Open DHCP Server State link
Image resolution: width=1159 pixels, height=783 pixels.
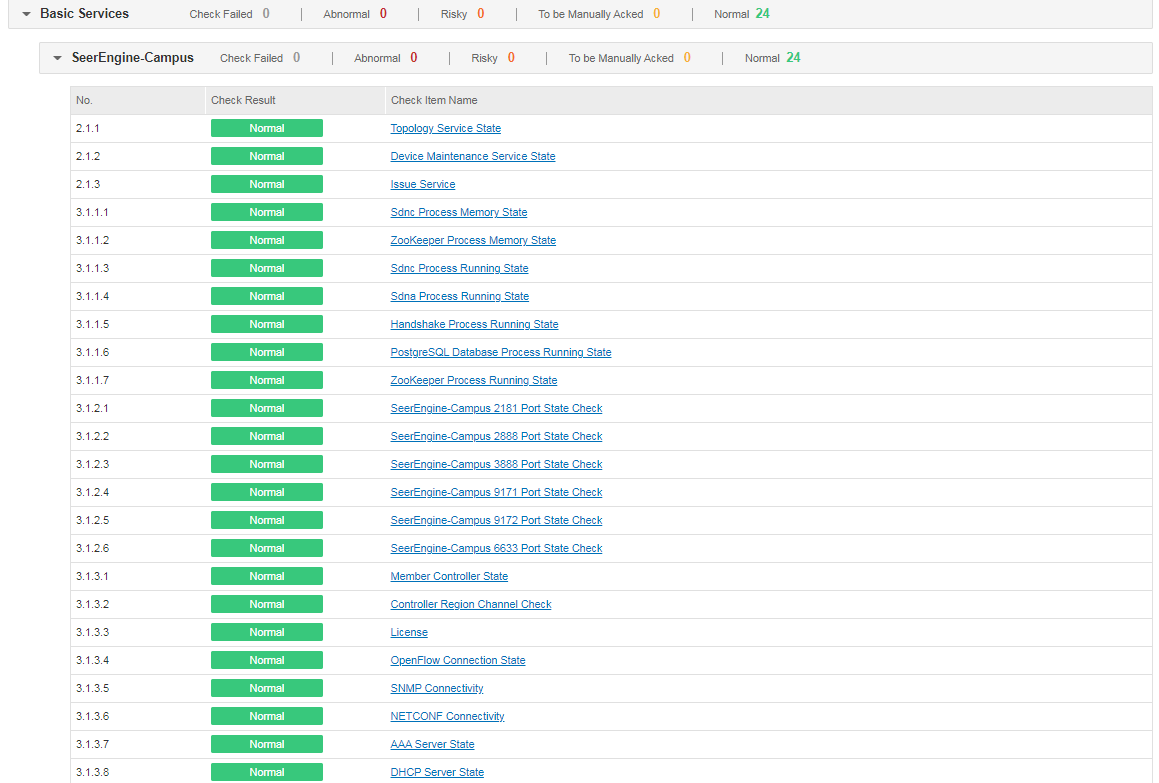438,772
